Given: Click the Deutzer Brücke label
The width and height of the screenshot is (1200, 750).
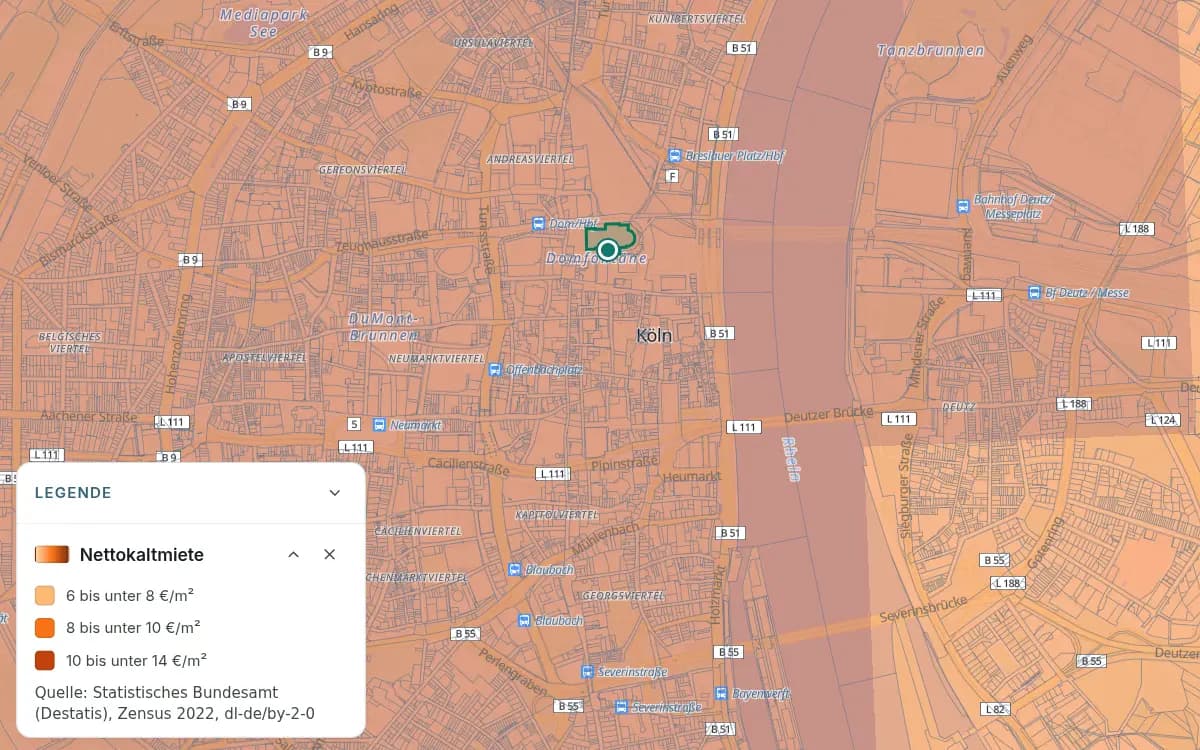Looking at the screenshot, I should [829, 414].
